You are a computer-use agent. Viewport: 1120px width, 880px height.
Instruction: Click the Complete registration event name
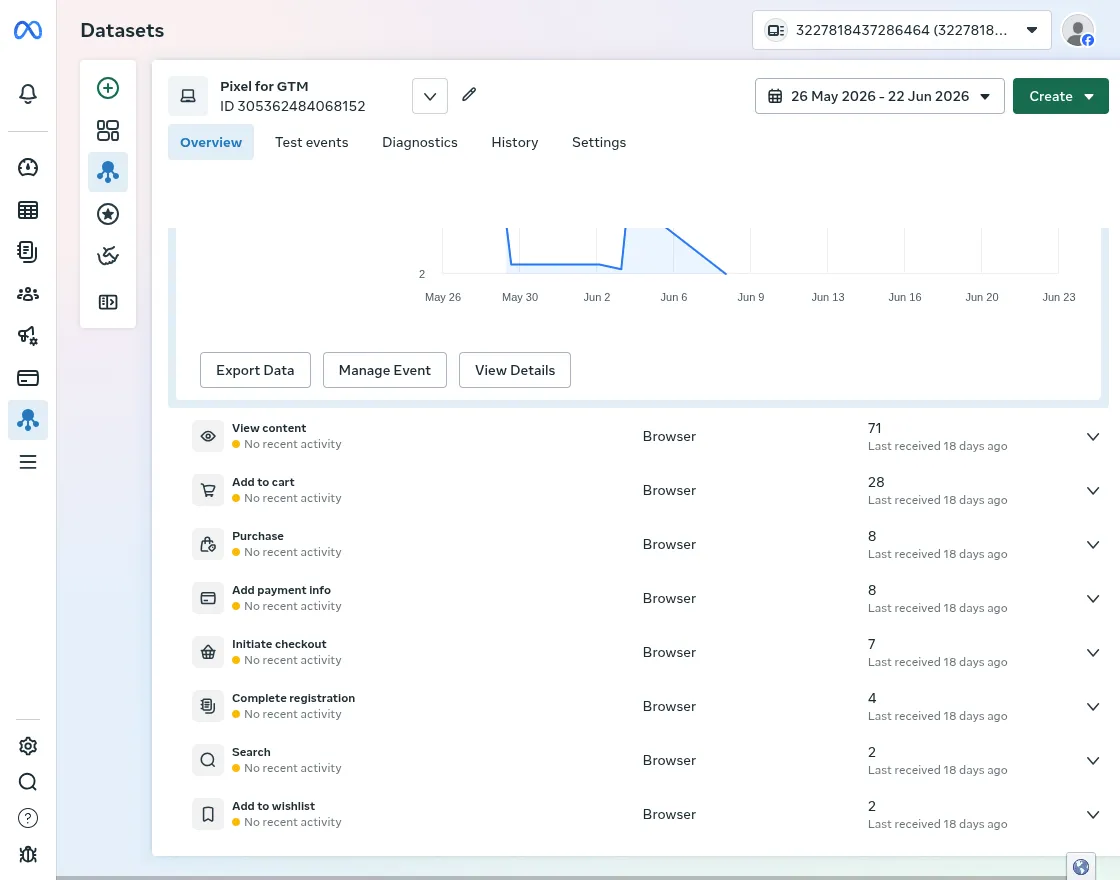click(x=294, y=698)
